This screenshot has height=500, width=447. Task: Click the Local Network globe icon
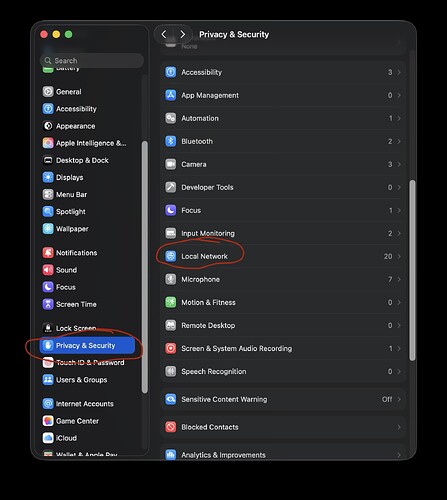[171, 256]
